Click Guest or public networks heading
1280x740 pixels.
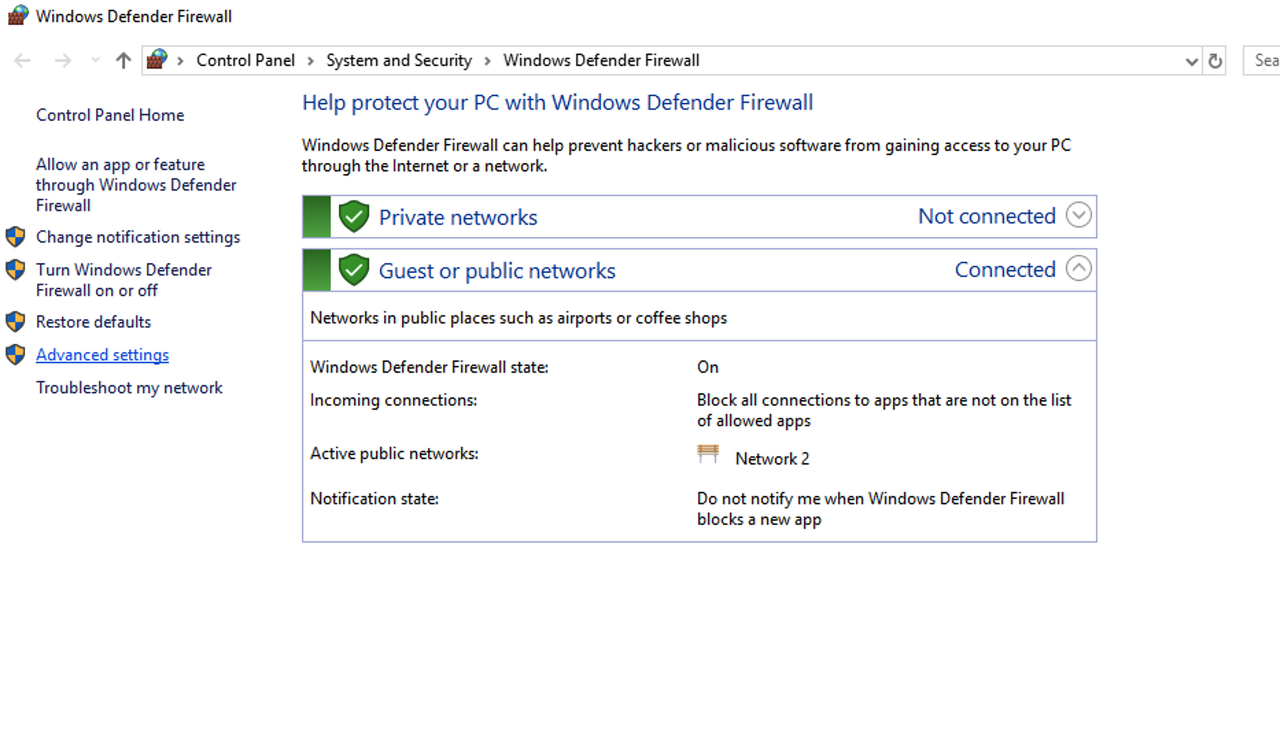497,270
